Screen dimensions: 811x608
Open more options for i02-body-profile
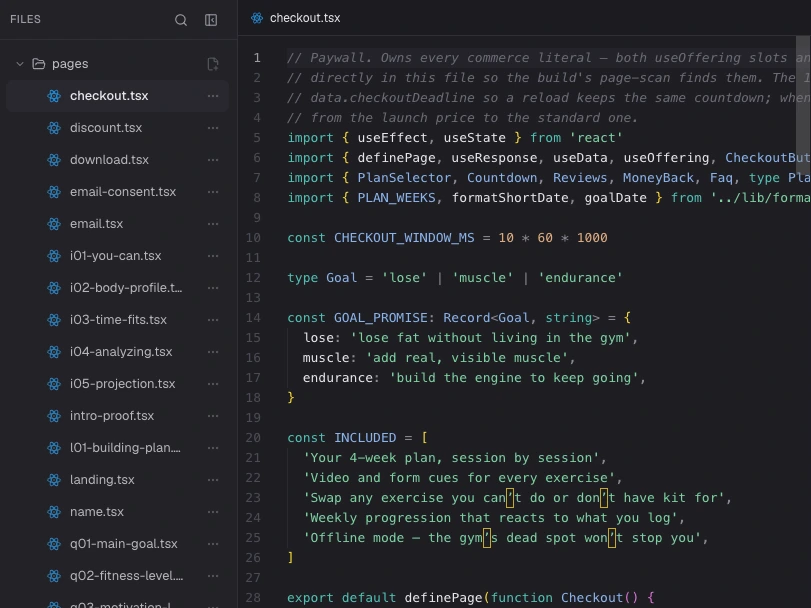click(213, 288)
